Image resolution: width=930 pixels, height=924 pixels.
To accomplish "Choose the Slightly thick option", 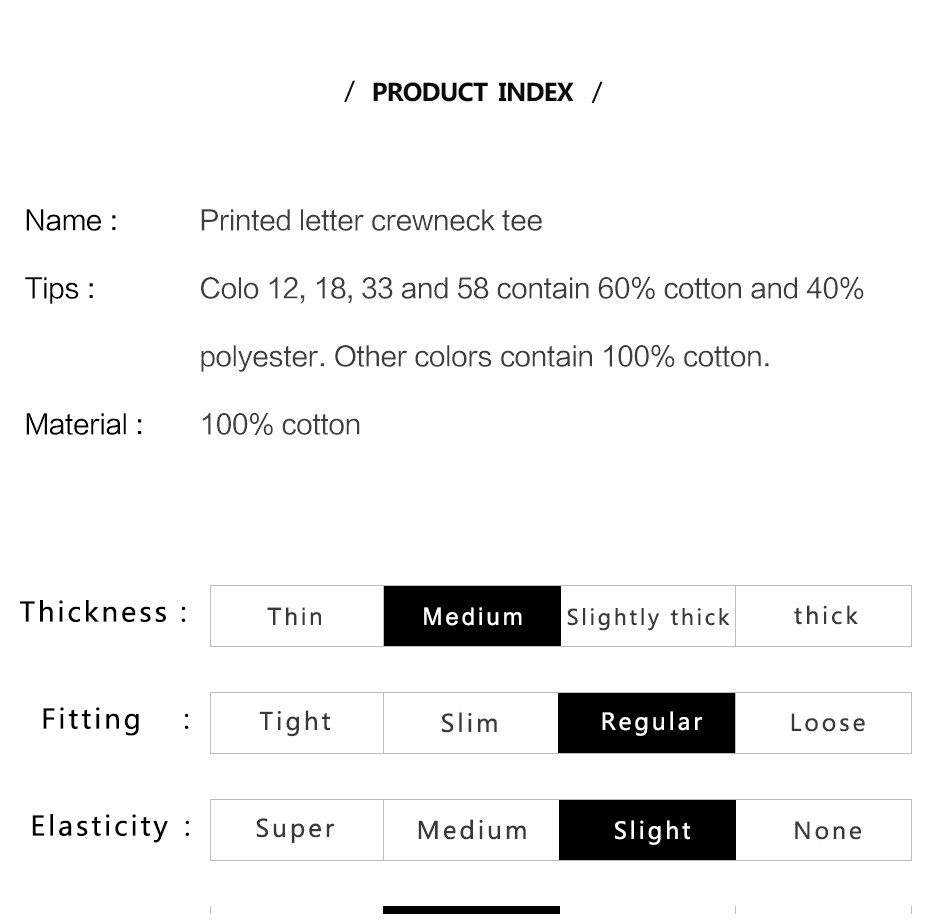I will pos(648,616).
